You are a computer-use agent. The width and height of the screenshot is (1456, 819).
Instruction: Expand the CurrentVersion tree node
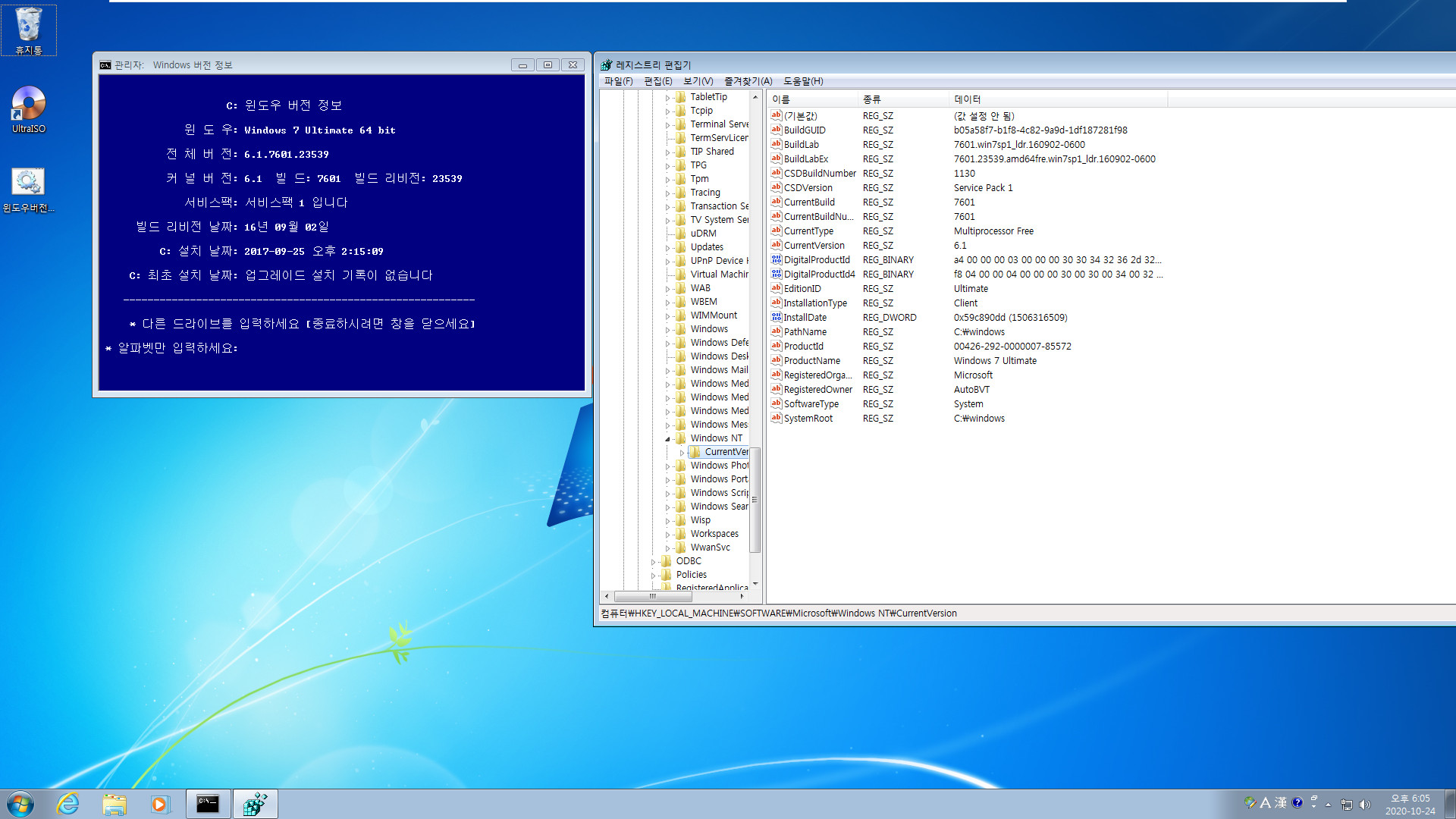pyautogui.click(x=682, y=452)
